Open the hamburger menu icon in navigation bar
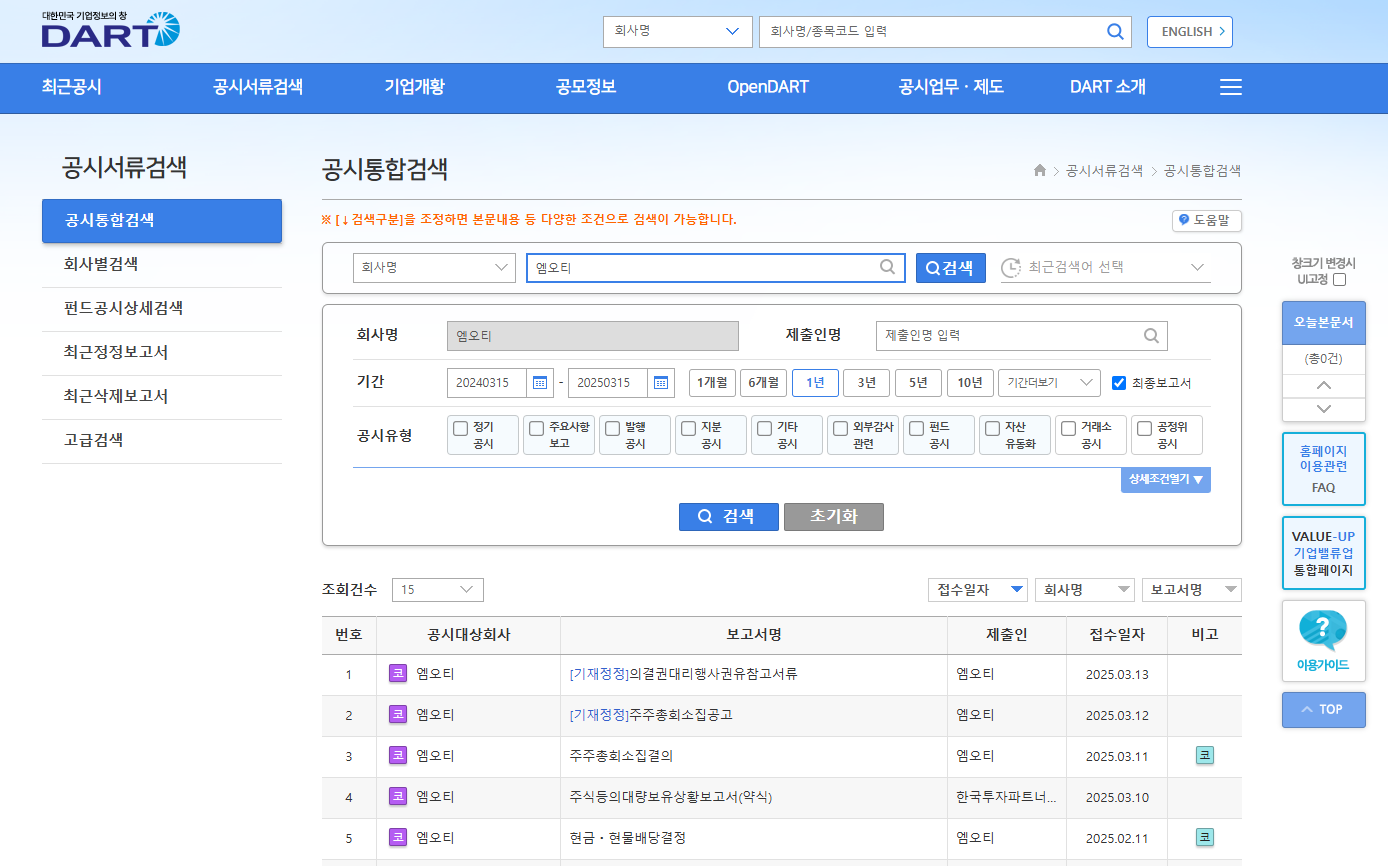Viewport: 1388px width, 866px height. tap(1231, 87)
